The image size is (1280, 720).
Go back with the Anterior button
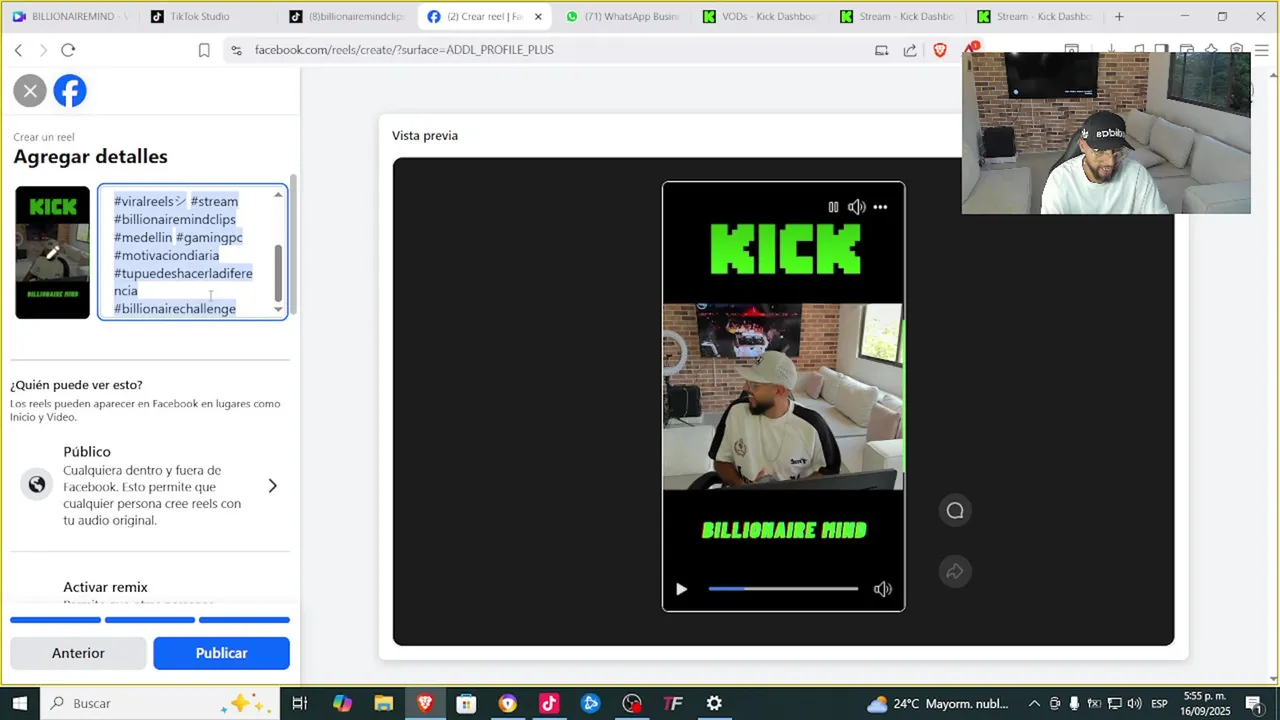pyautogui.click(x=78, y=653)
